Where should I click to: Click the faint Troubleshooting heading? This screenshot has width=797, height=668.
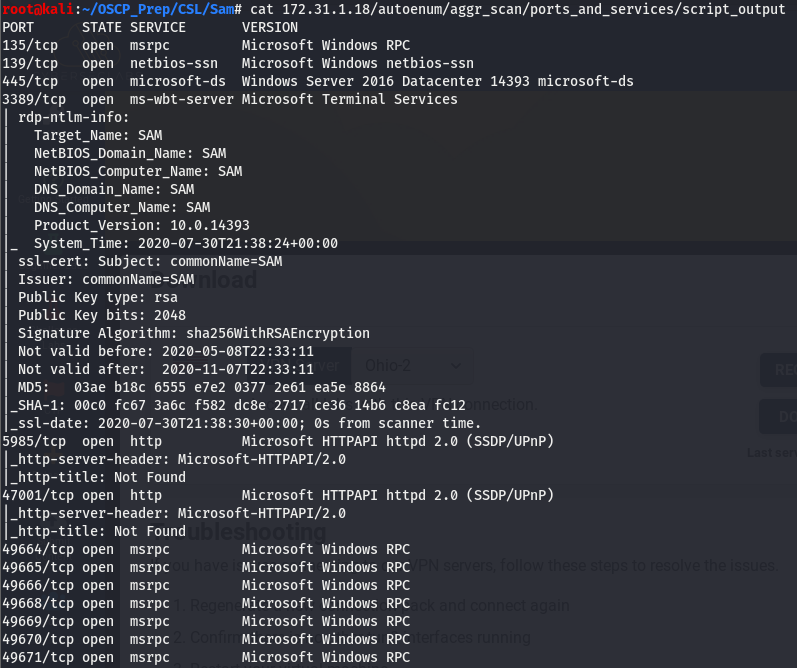click(239, 532)
